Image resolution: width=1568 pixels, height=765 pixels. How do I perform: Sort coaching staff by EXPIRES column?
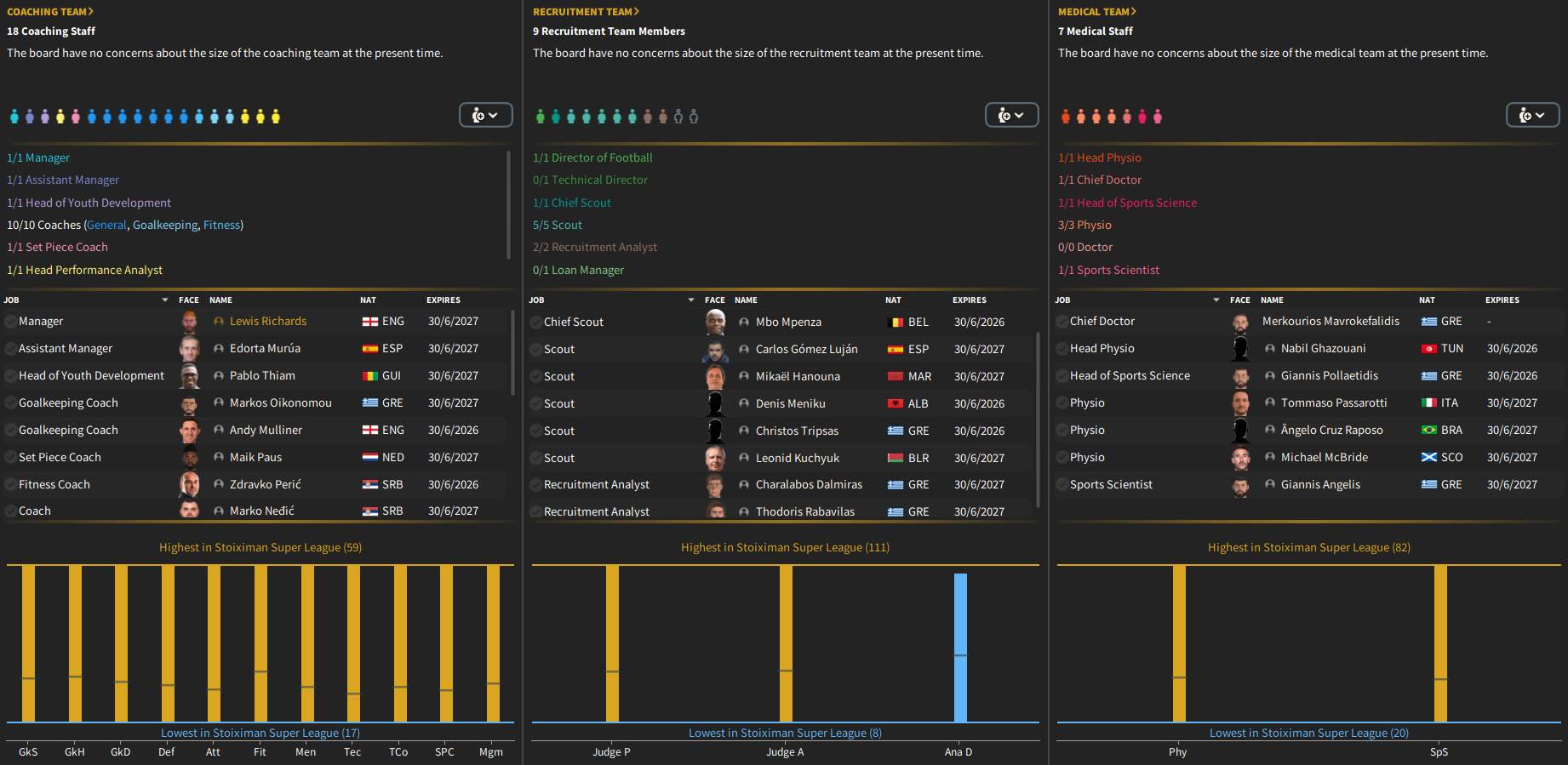[444, 300]
